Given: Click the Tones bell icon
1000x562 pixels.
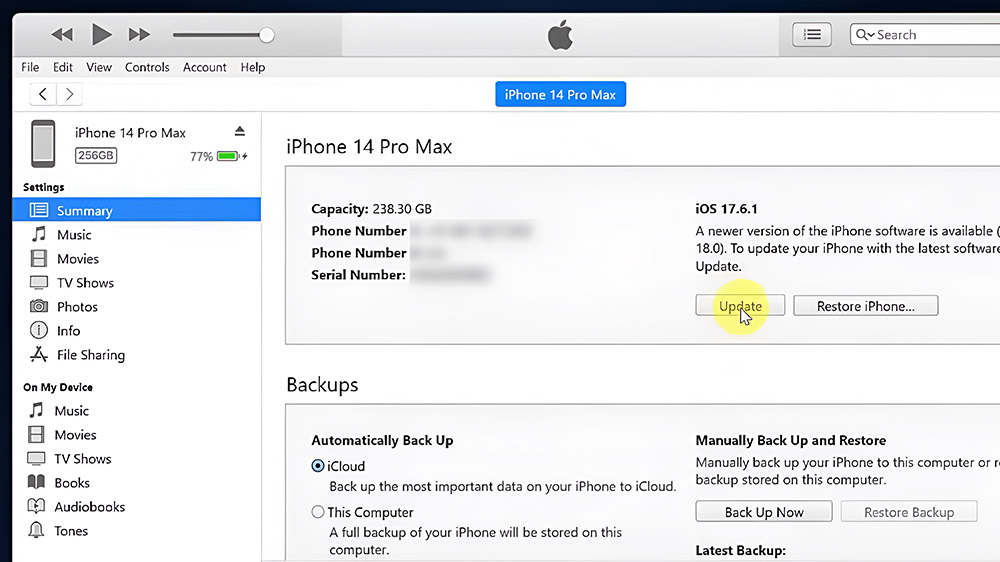Looking at the screenshot, I should pos(36,530).
